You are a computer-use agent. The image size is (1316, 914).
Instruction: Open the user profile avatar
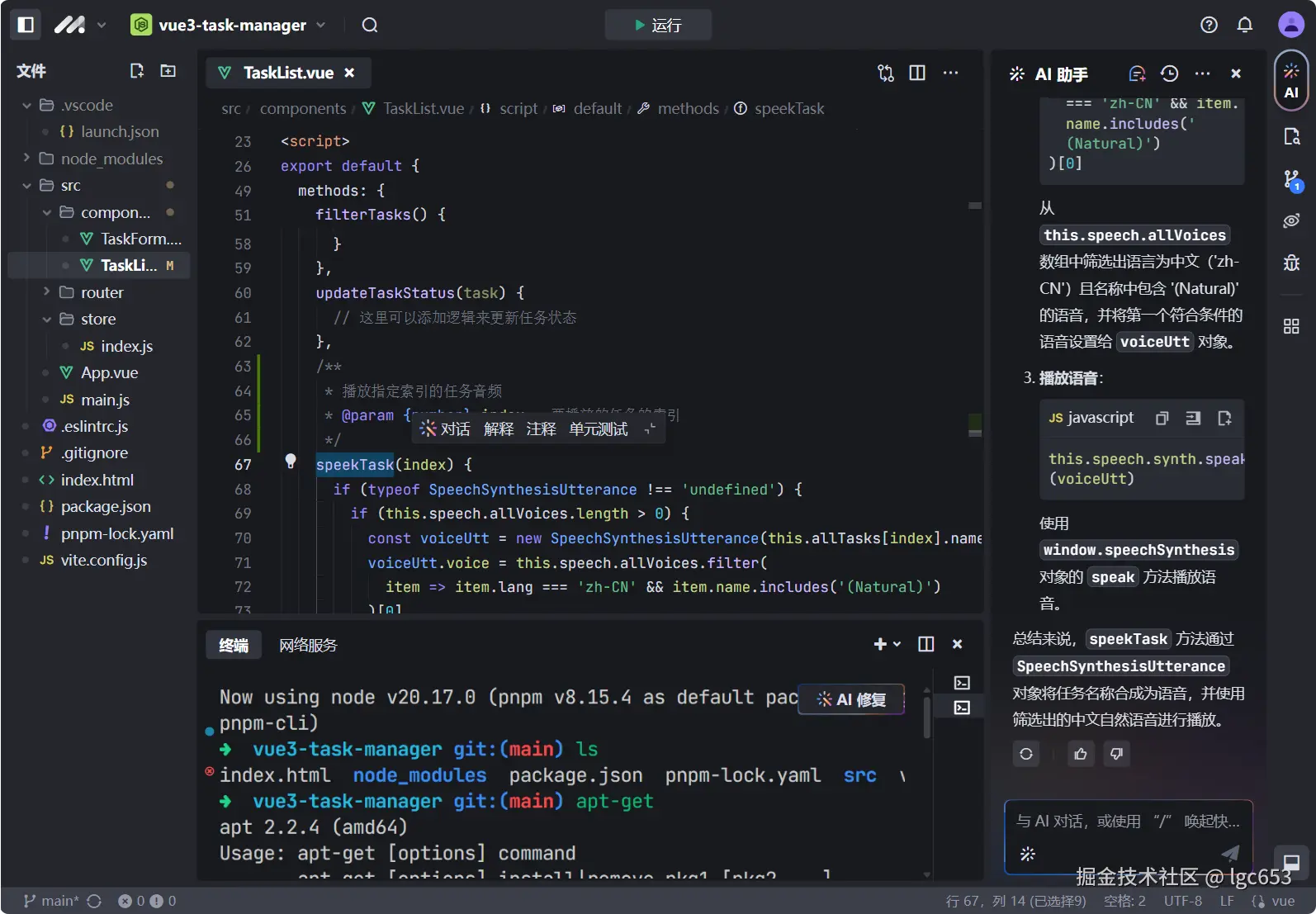1291,25
